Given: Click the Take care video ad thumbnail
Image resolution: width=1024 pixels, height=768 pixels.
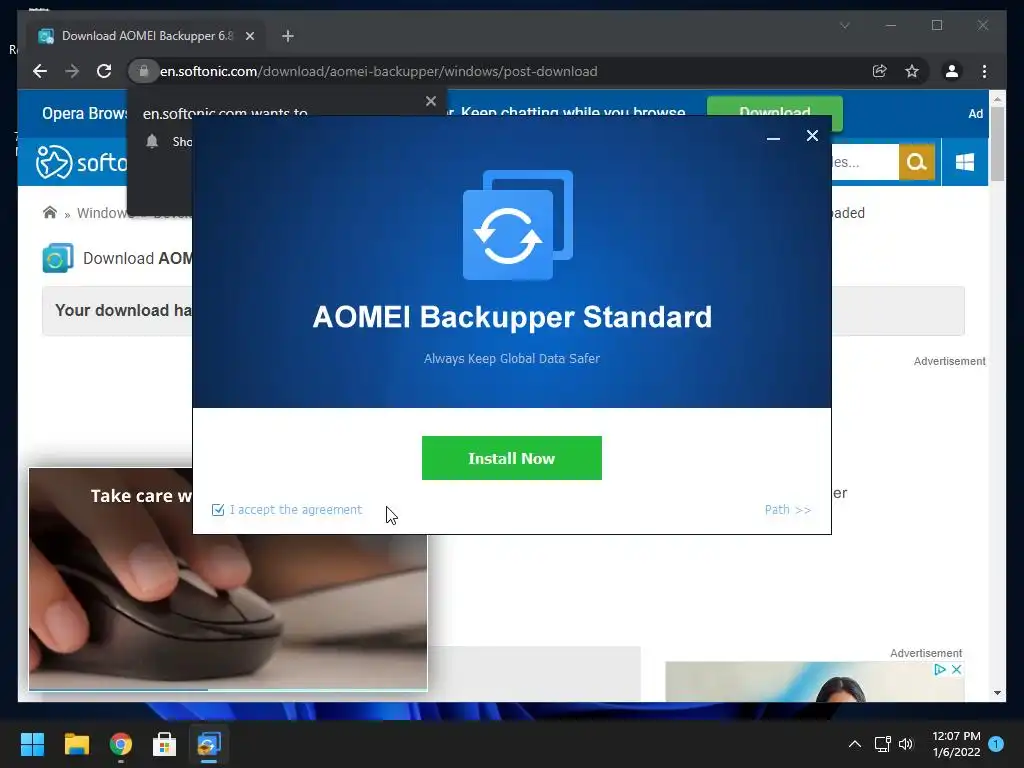Looking at the screenshot, I should (x=228, y=579).
